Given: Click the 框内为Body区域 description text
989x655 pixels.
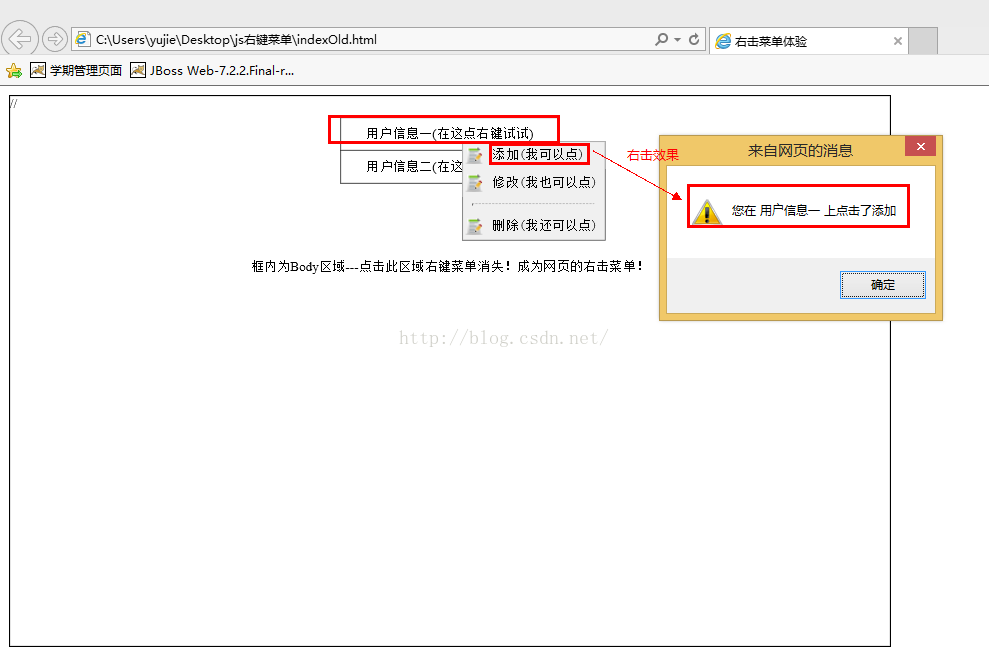Looking at the screenshot, I should click(447, 266).
